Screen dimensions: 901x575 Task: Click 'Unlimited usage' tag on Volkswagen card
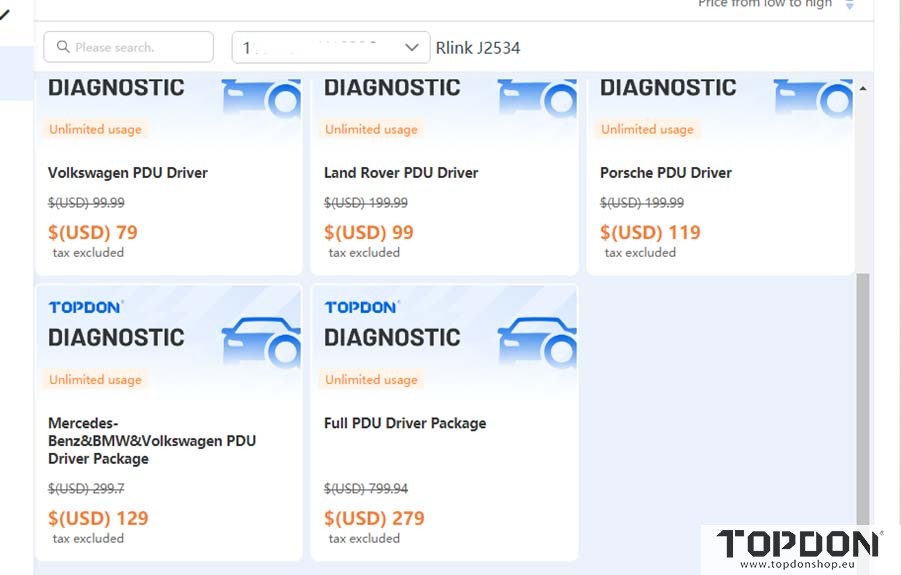coord(95,129)
